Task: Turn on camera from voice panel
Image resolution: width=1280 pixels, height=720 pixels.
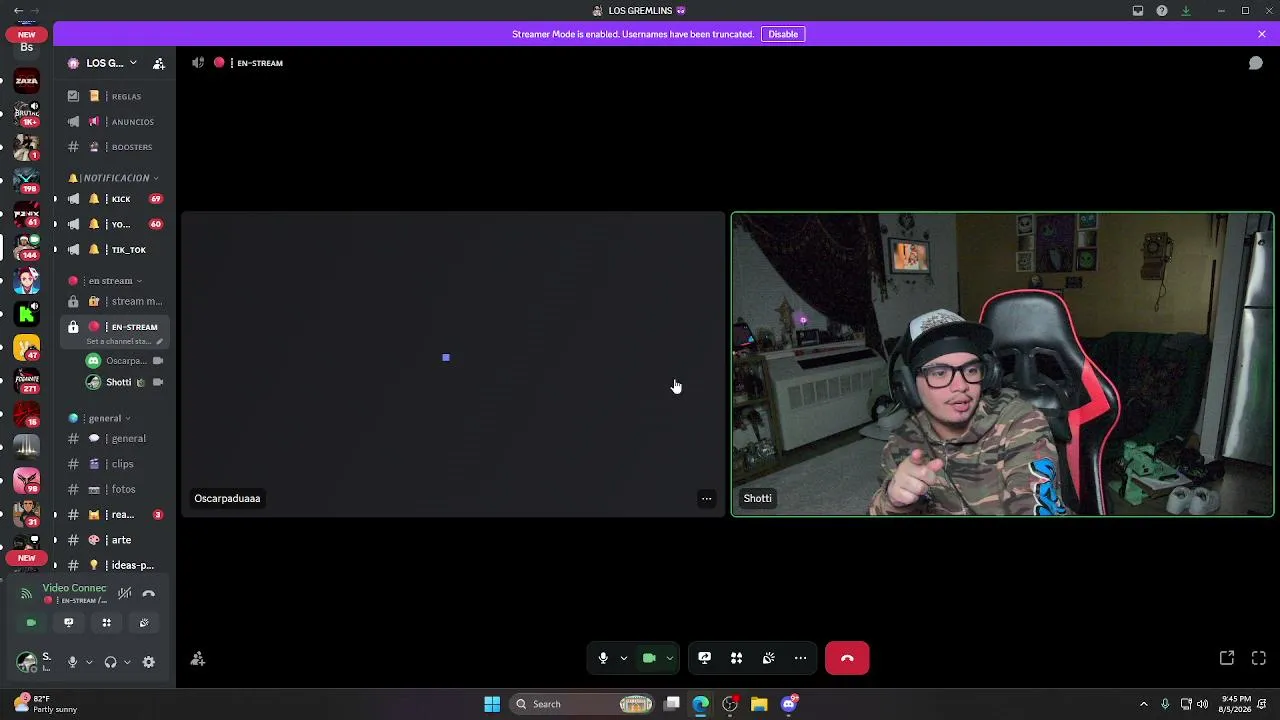Action: coord(31,622)
